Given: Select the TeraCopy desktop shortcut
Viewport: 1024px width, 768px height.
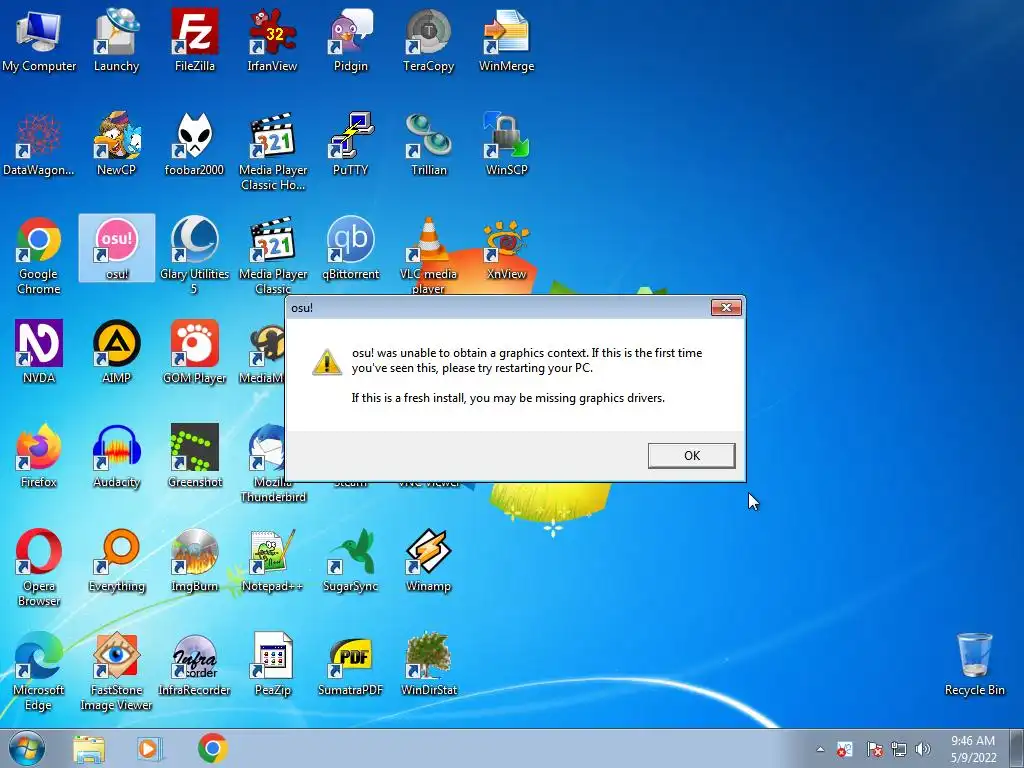Looking at the screenshot, I should pos(428,40).
